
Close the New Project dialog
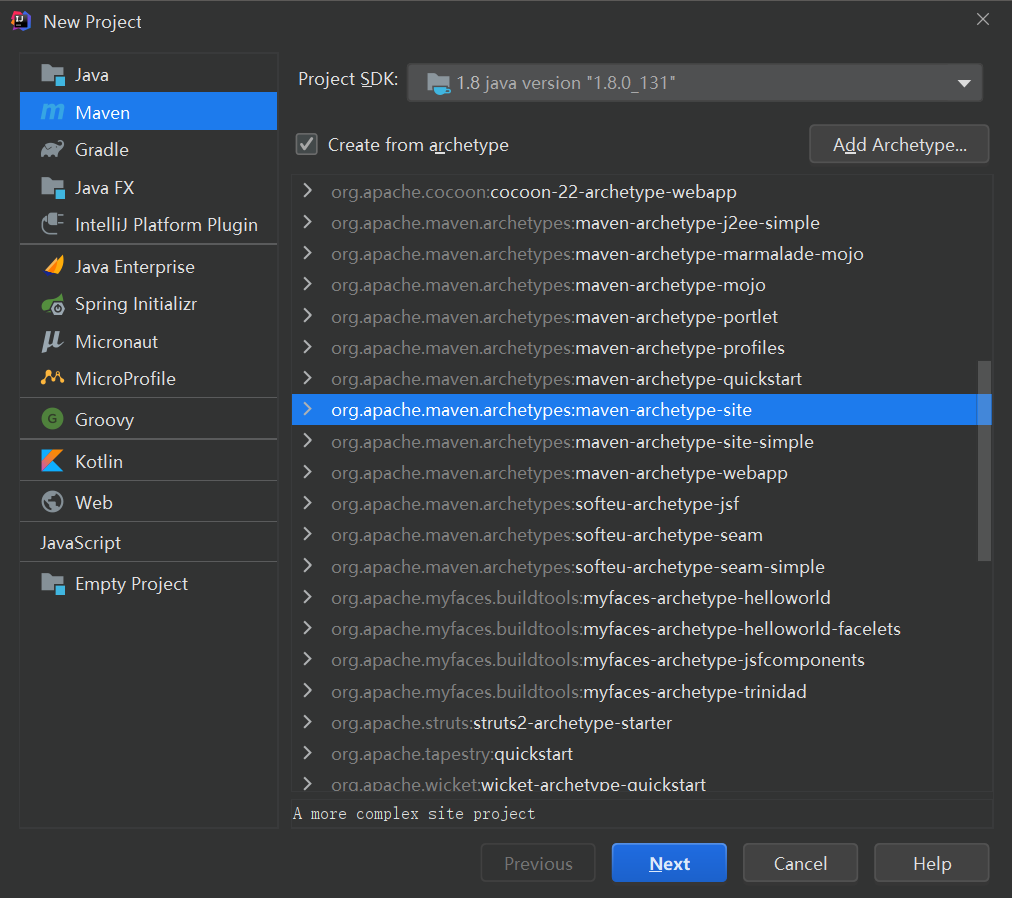click(982, 19)
